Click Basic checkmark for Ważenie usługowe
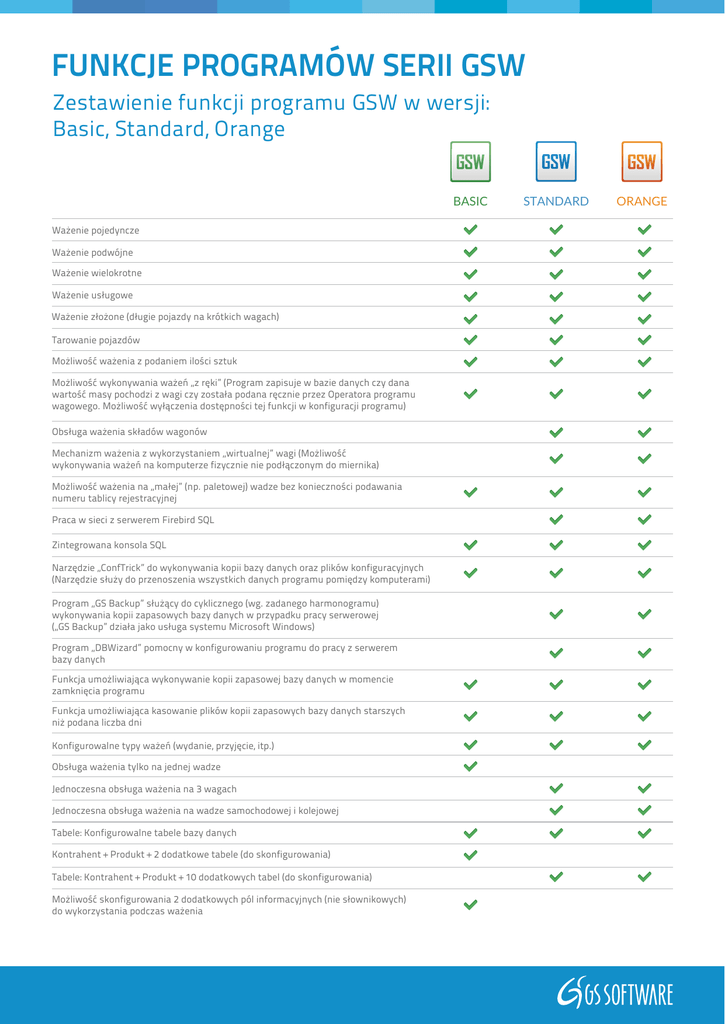 tap(471, 296)
